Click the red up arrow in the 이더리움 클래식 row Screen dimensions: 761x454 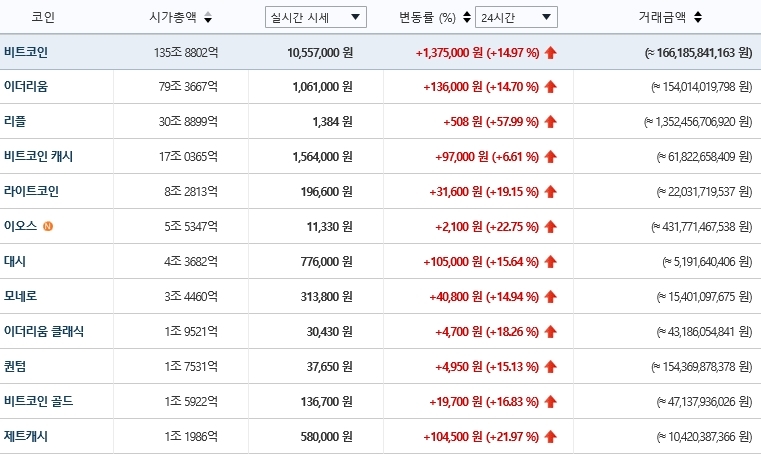click(550, 332)
